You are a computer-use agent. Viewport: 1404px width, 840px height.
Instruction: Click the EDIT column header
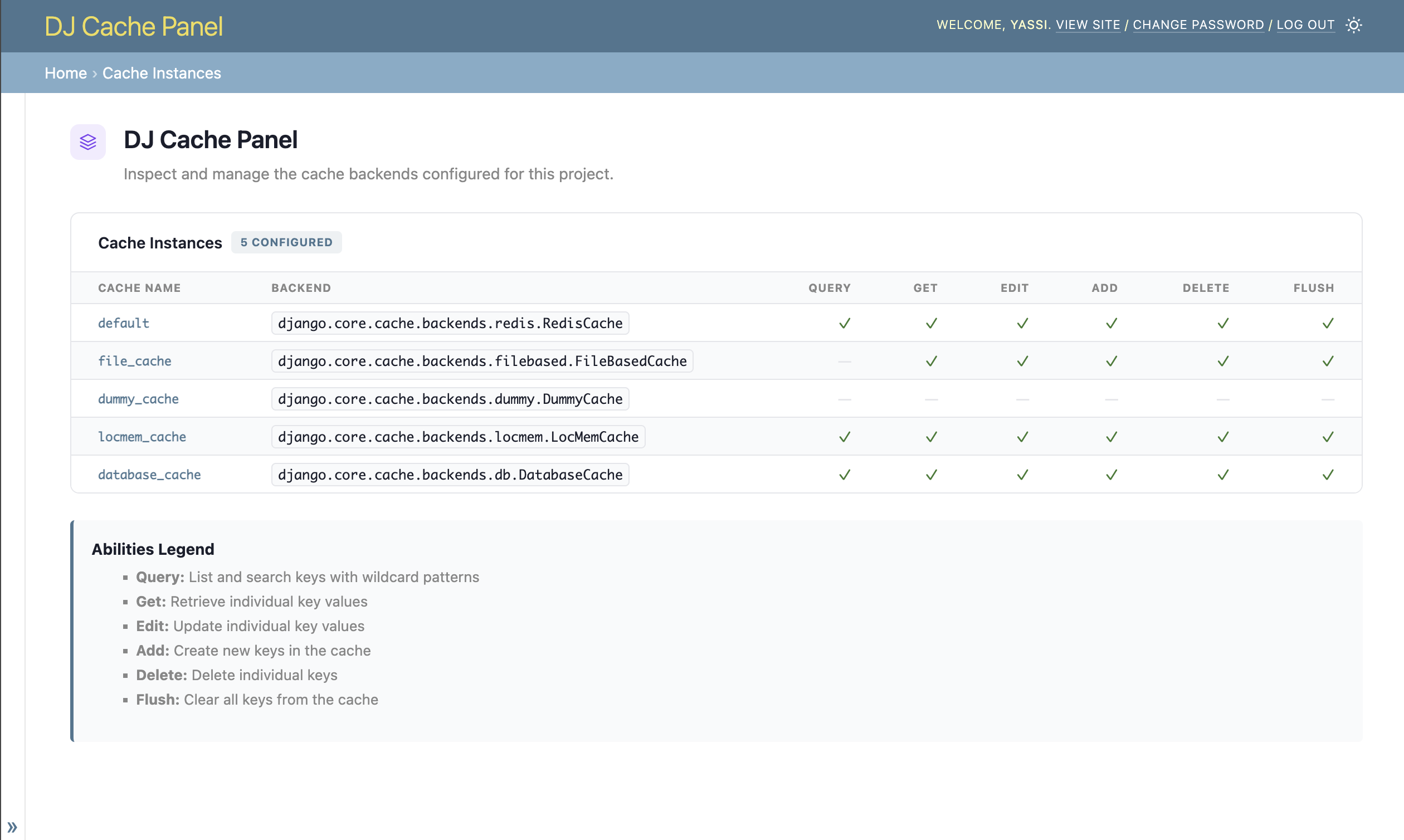click(1014, 288)
